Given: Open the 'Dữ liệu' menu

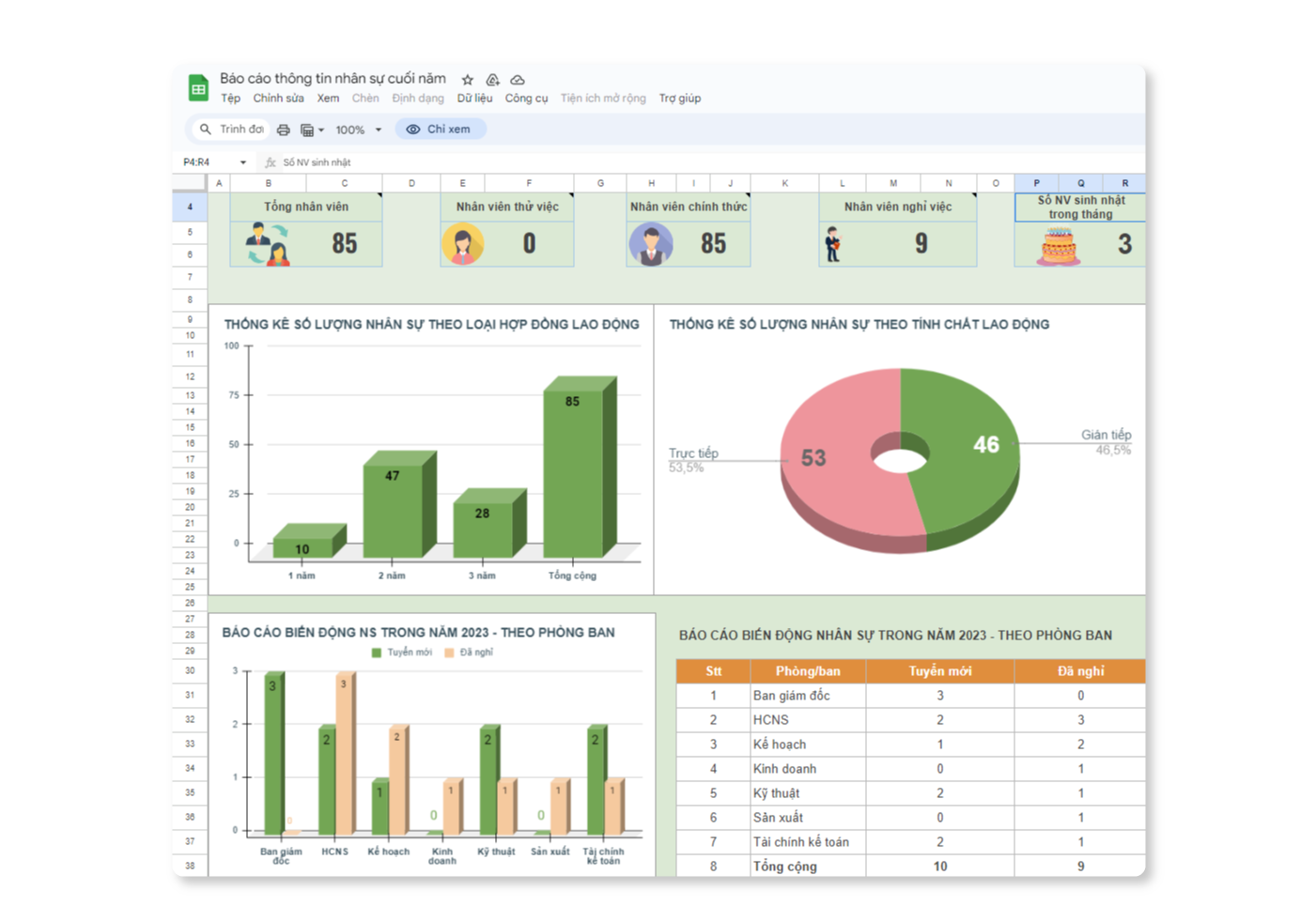Looking at the screenshot, I should click(x=474, y=99).
